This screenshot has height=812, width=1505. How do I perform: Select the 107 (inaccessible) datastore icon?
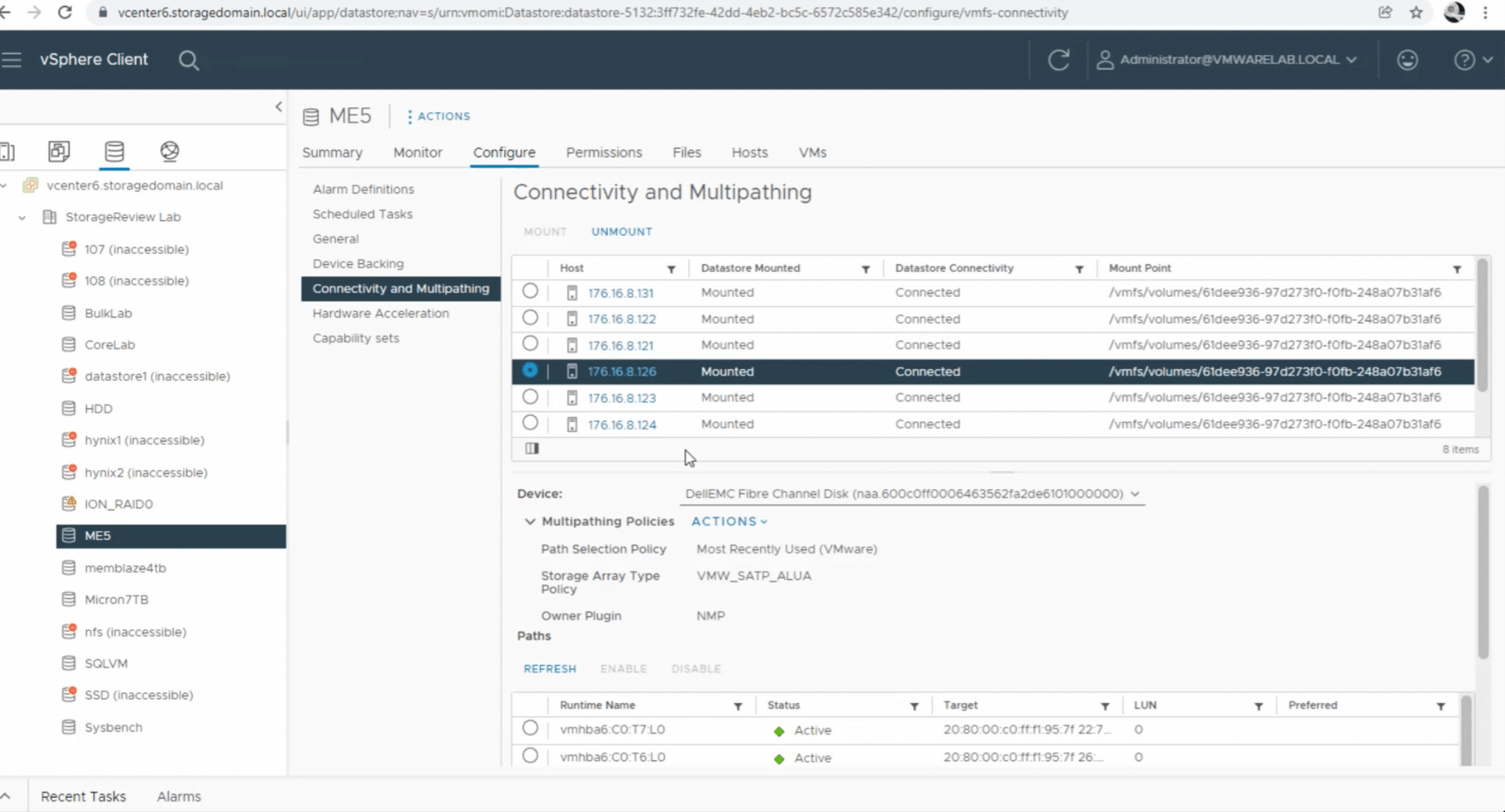[69, 249]
